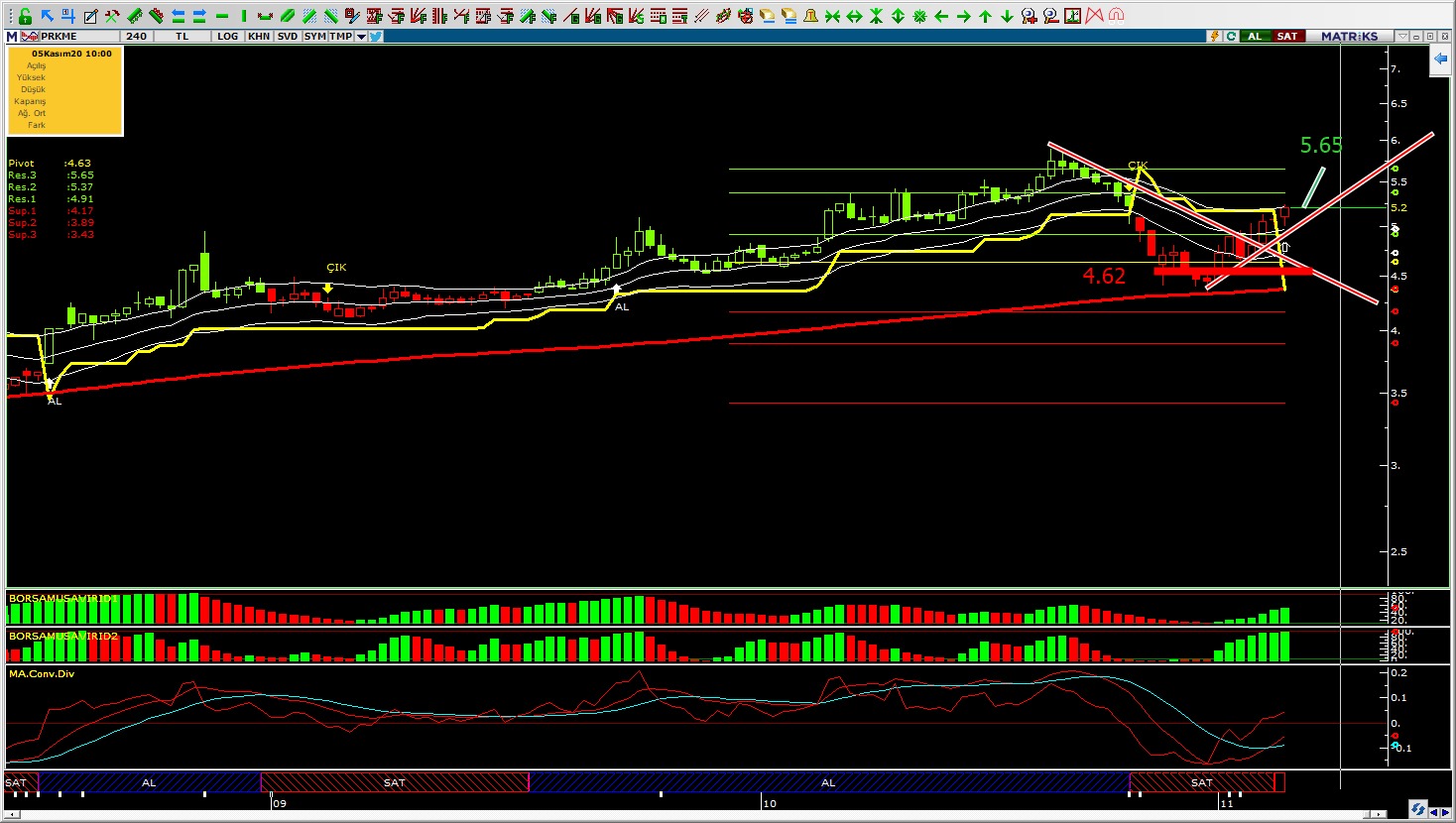The image size is (1456, 823).
Task: Toggle LOG scale on the chart
Action: pyautogui.click(x=228, y=37)
